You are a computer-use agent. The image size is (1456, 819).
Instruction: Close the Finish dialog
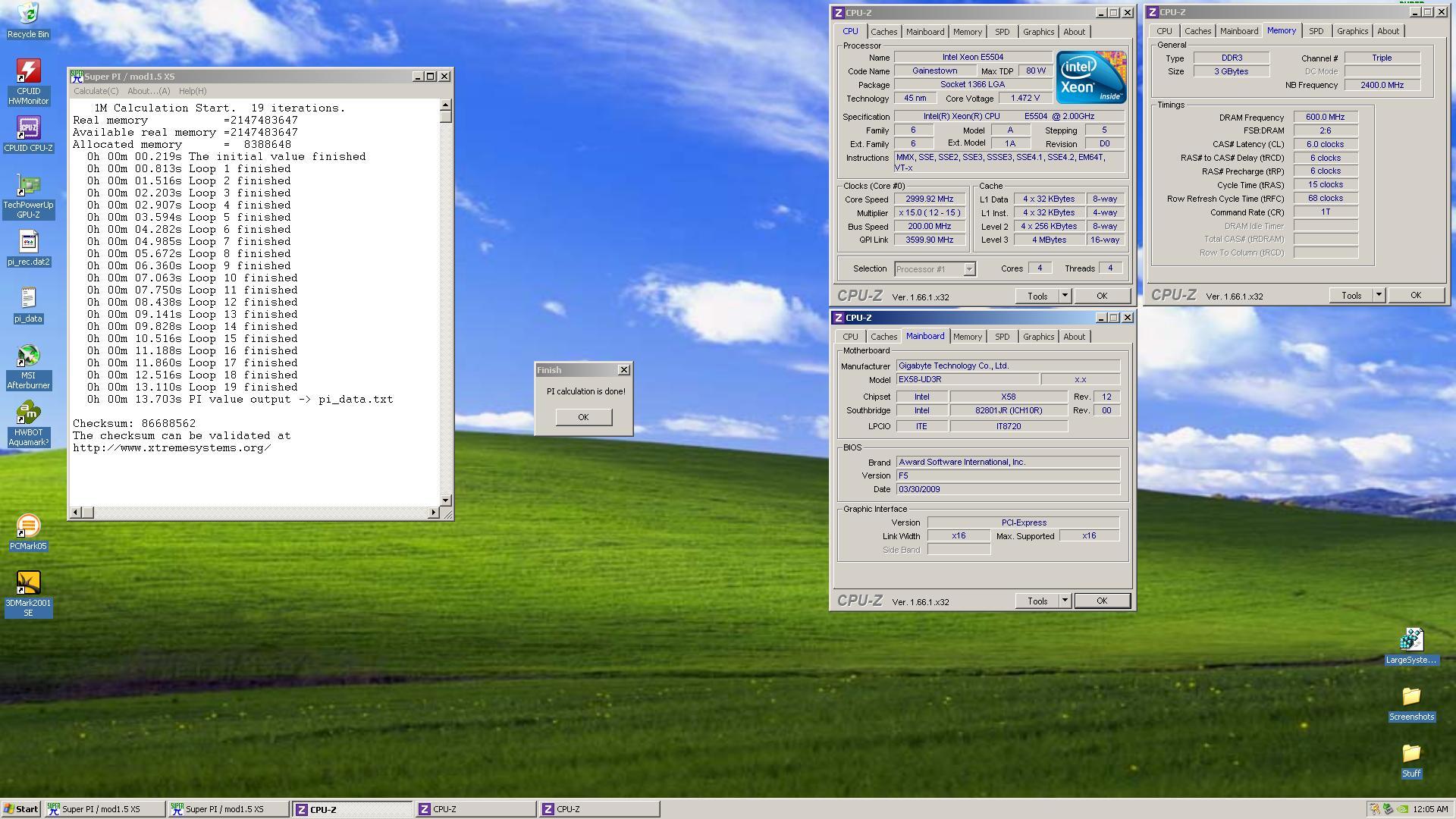pyautogui.click(x=624, y=370)
